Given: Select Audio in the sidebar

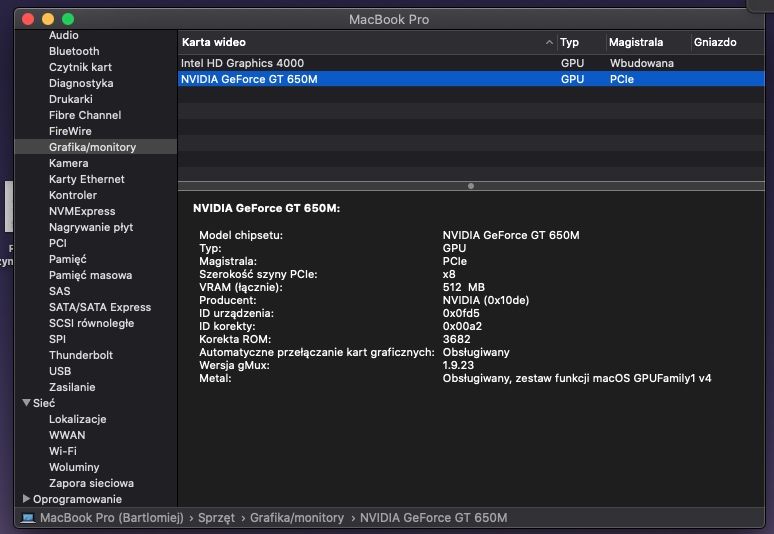Looking at the screenshot, I should tap(63, 35).
